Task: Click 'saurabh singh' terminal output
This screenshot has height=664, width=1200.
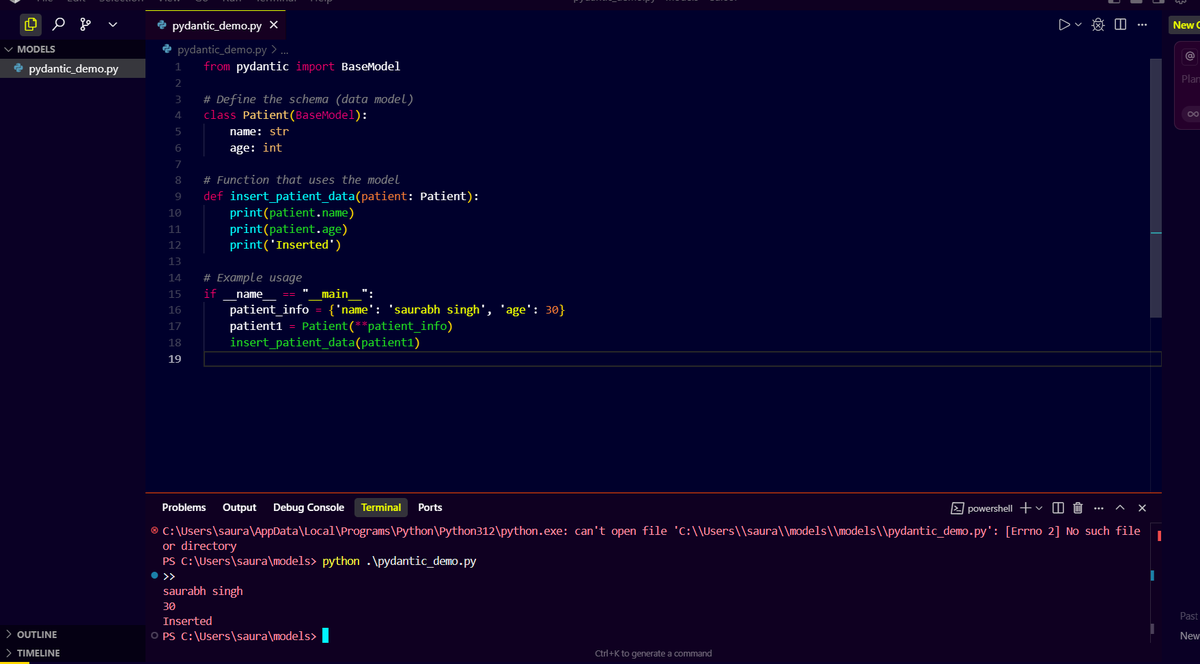Action: coord(203,591)
